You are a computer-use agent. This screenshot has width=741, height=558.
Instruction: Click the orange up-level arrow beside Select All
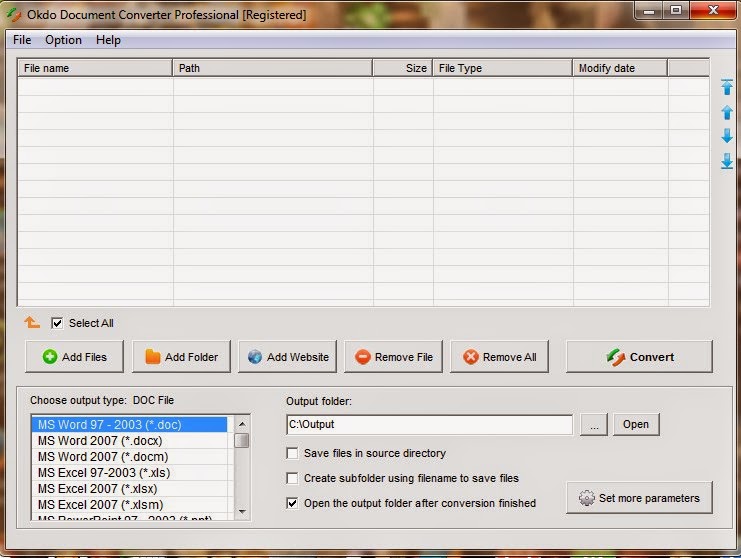[x=32, y=322]
